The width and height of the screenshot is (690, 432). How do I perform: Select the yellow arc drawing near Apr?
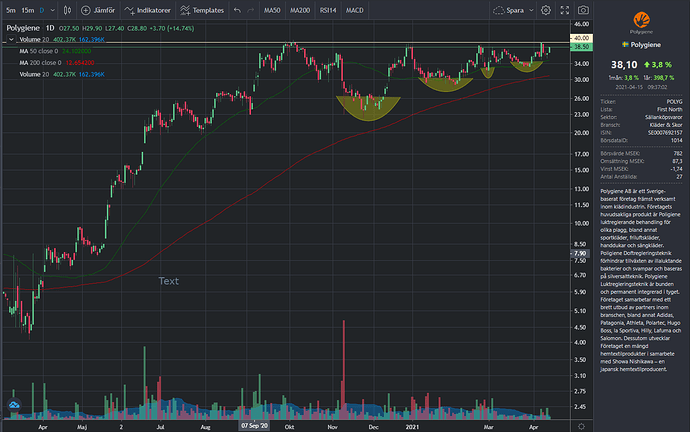pyautogui.click(x=526, y=67)
